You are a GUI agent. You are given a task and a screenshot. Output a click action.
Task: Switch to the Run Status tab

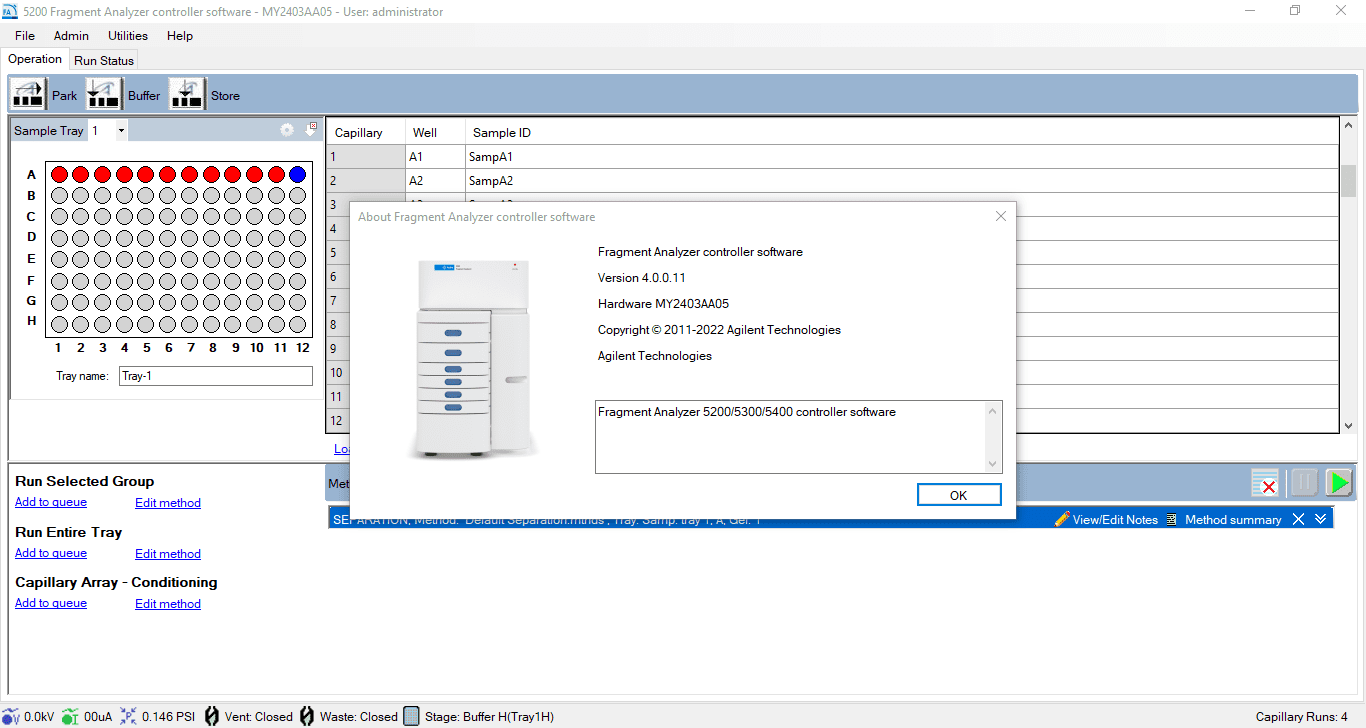(x=103, y=60)
